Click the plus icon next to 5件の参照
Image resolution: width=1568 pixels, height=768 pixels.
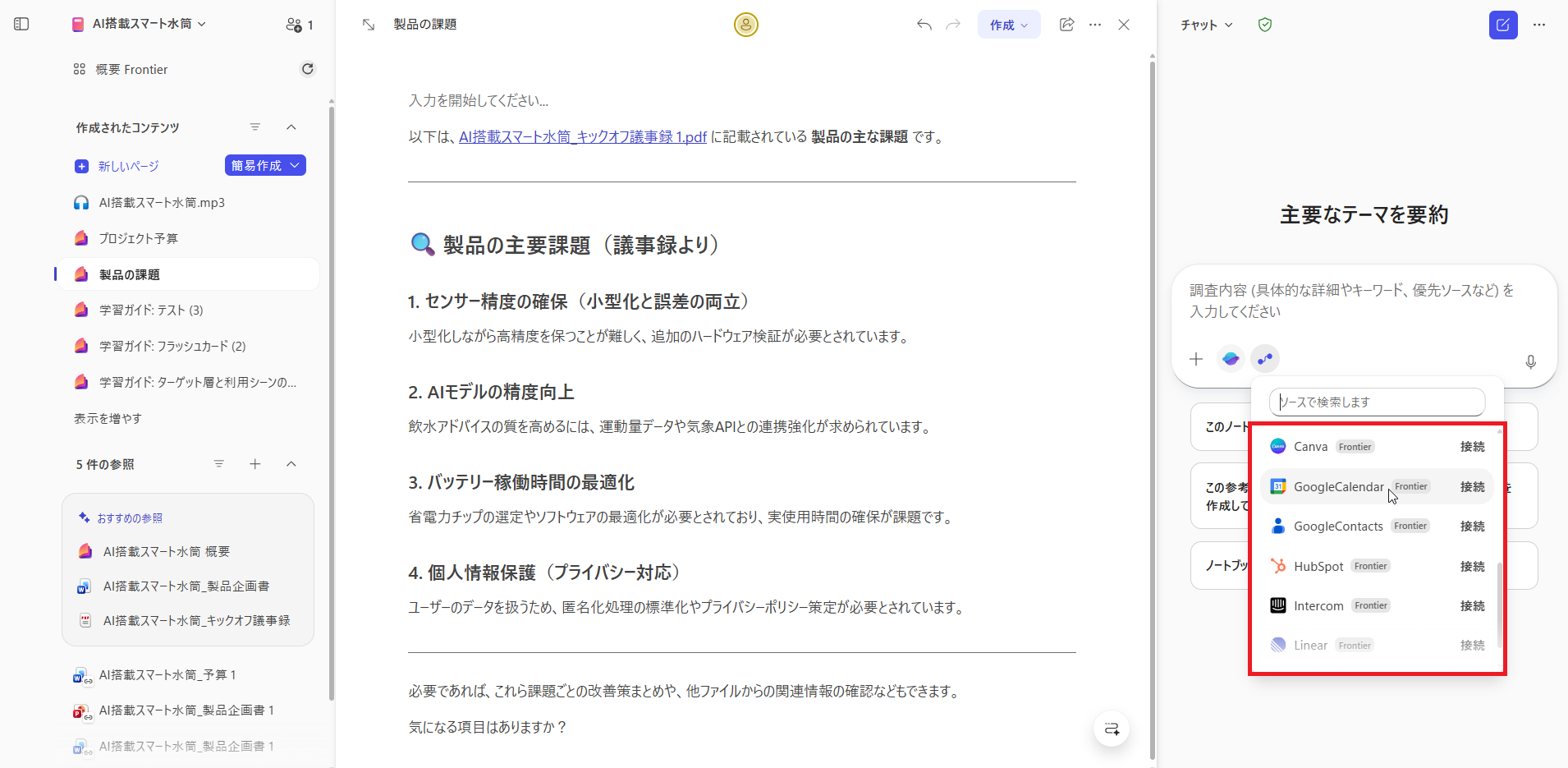255,464
